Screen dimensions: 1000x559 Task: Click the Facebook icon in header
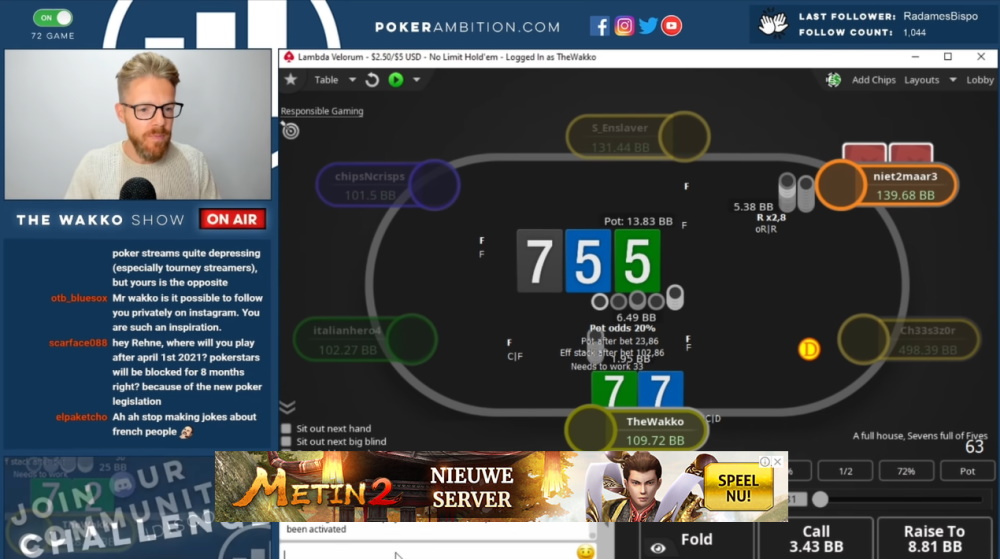coord(599,26)
